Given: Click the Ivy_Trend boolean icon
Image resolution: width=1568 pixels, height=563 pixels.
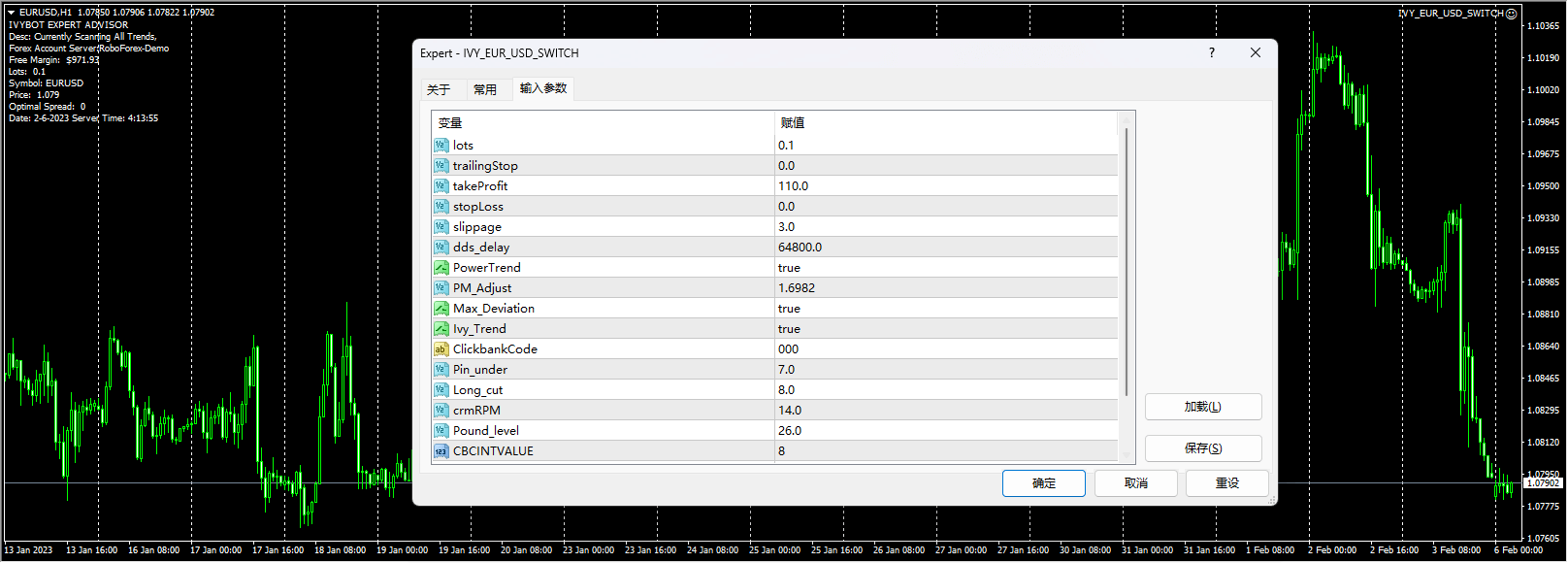Looking at the screenshot, I should tap(441, 328).
